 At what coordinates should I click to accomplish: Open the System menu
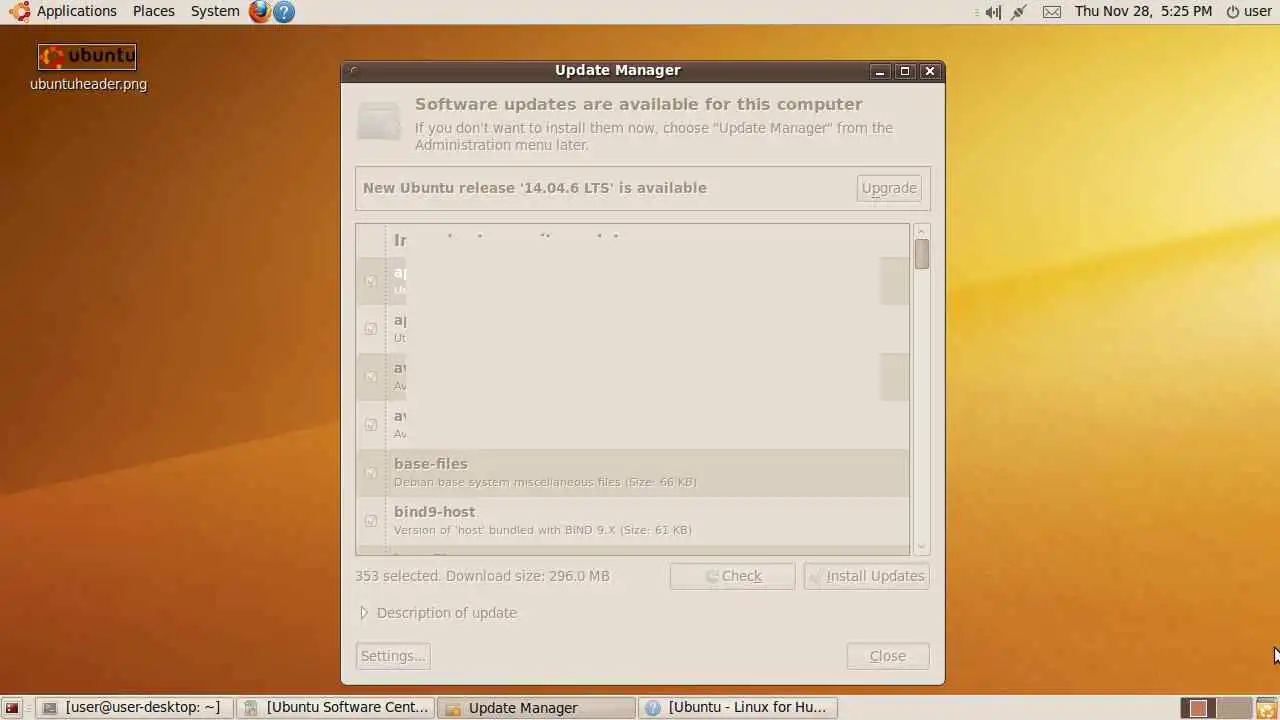point(215,12)
